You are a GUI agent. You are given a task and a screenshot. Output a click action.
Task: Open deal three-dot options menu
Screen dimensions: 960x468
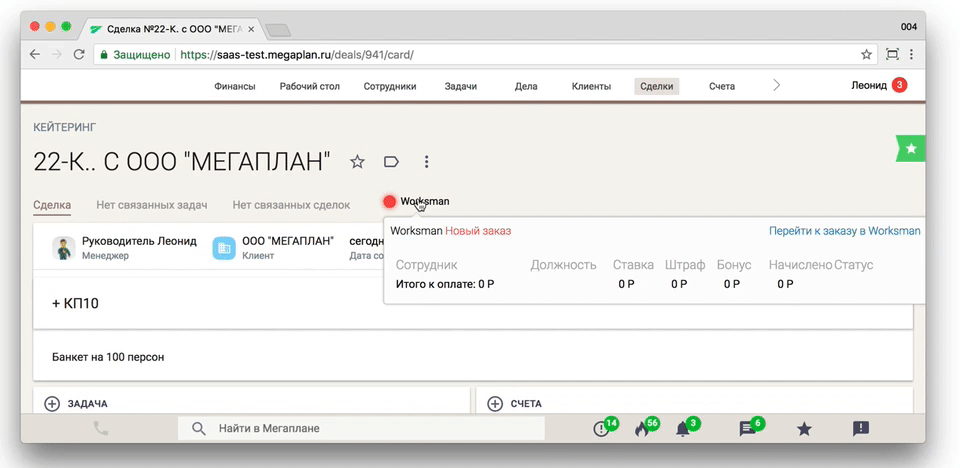[427, 162]
